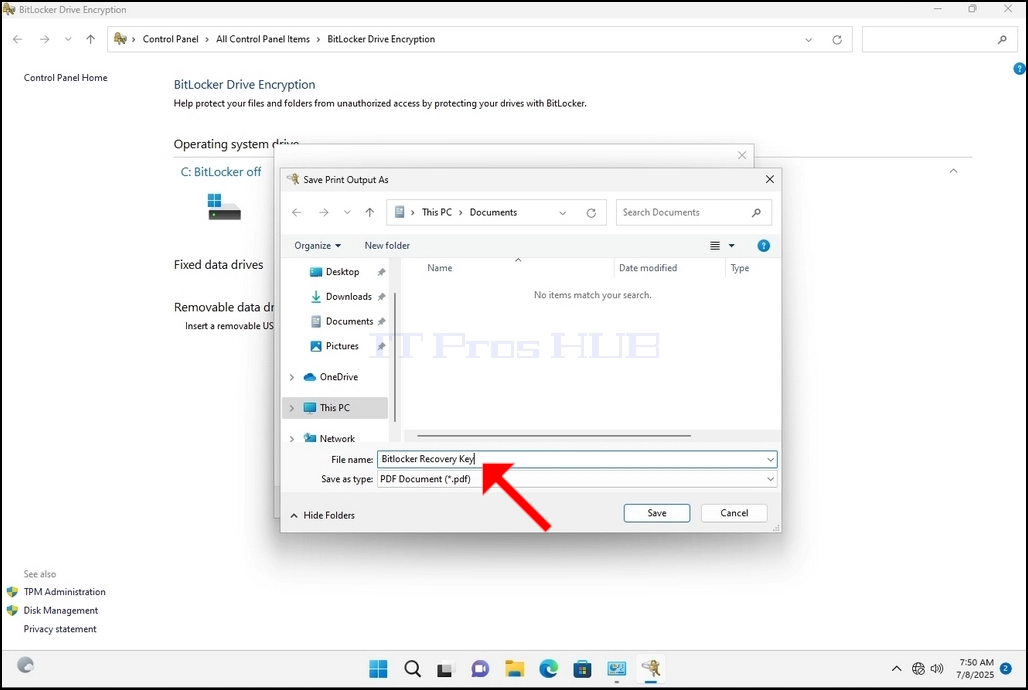Viewport: 1028px width, 690px height.
Task: Open Microsoft Edge from taskbar
Action: point(548,669)
